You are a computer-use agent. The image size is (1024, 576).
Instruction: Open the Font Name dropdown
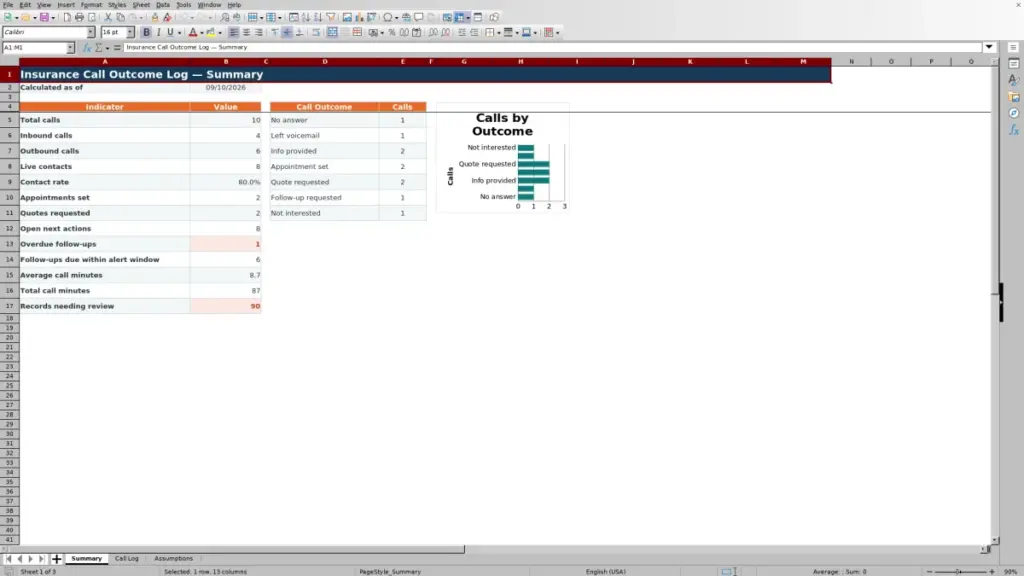click(91, 33)
